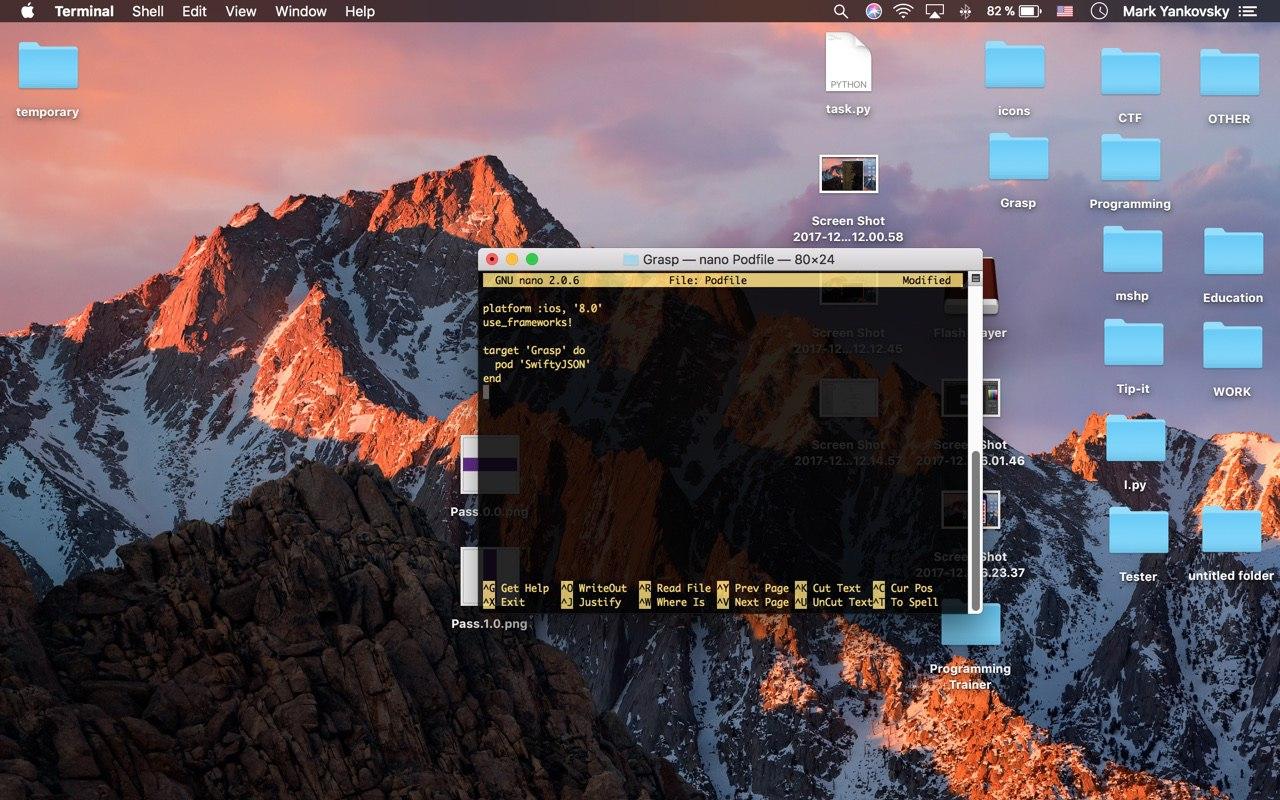
Task: Click the folder proxy icon in Terminal title
Action: point(630,260)
